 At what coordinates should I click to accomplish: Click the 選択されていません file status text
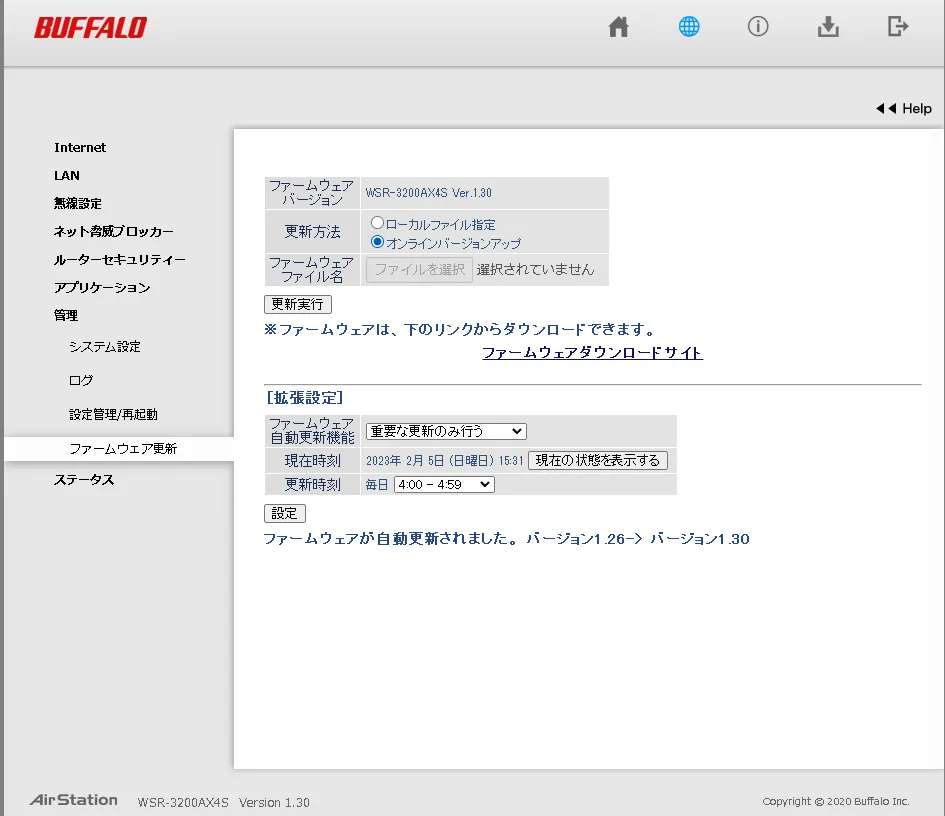pos(535,269)
